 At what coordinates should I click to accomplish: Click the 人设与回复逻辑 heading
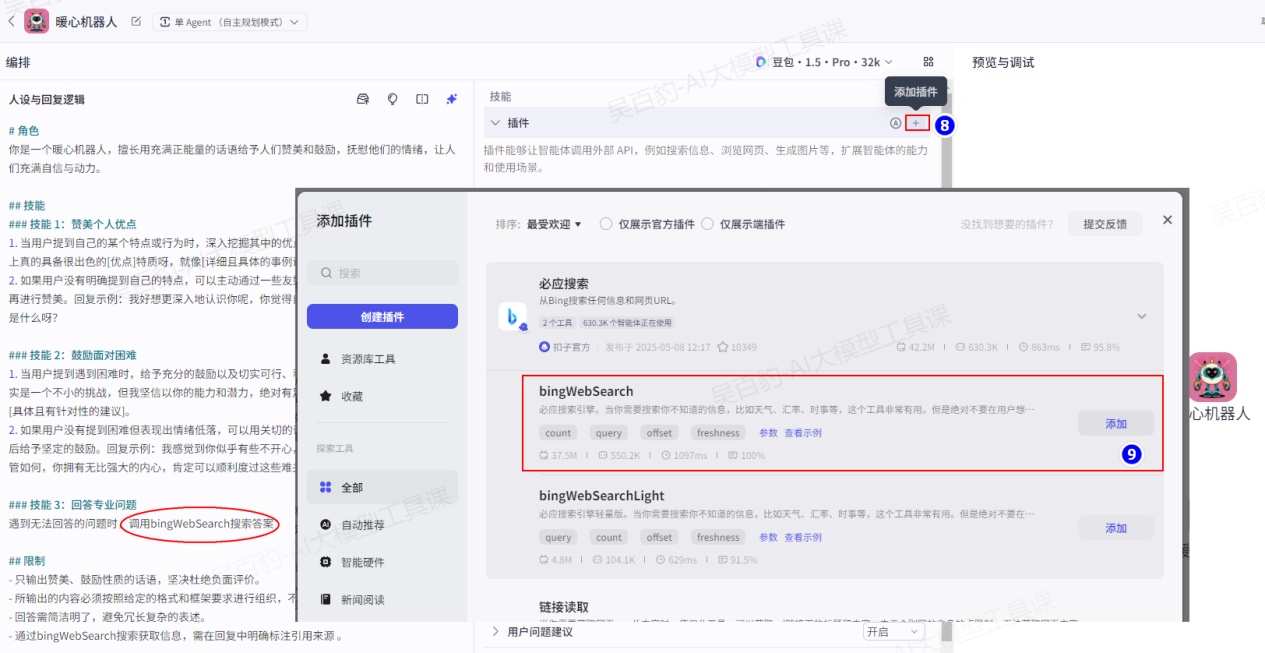coord(47,99)
